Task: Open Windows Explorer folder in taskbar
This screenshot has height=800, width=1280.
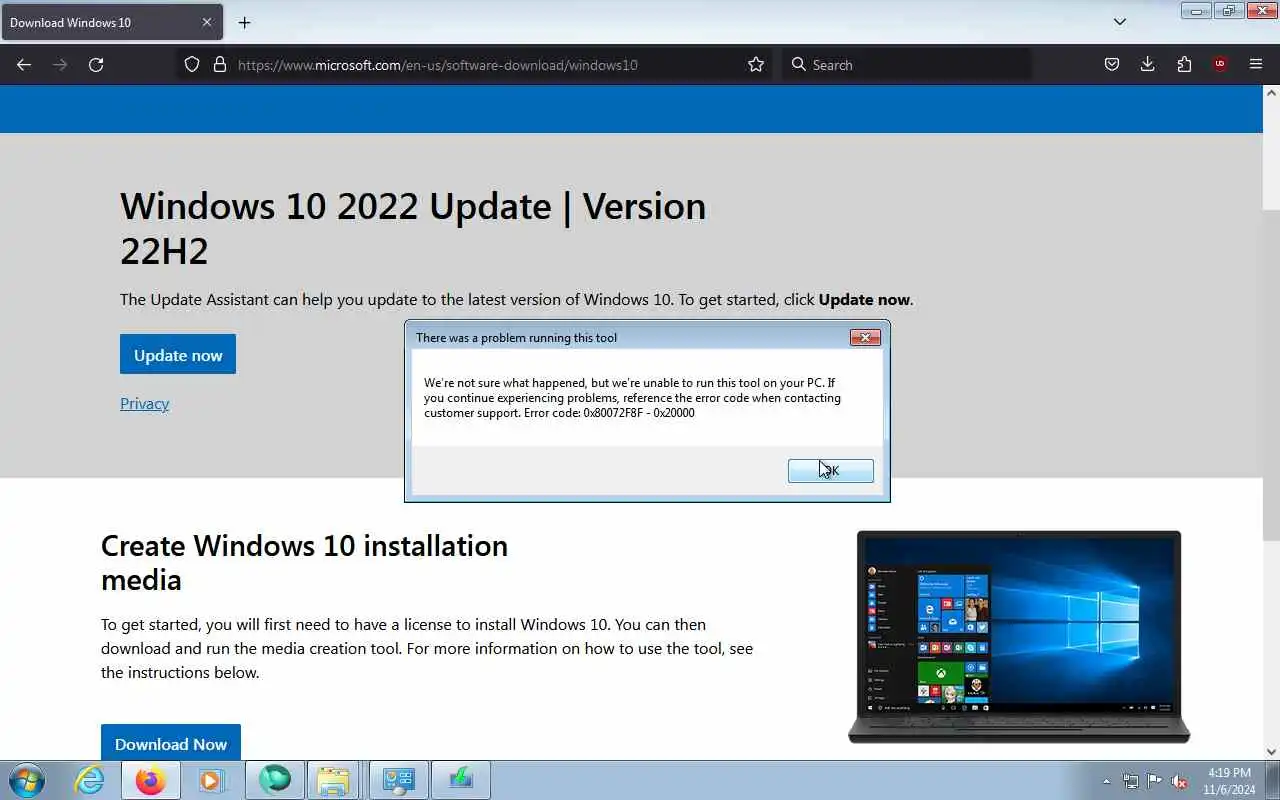Action: point(333,780)
